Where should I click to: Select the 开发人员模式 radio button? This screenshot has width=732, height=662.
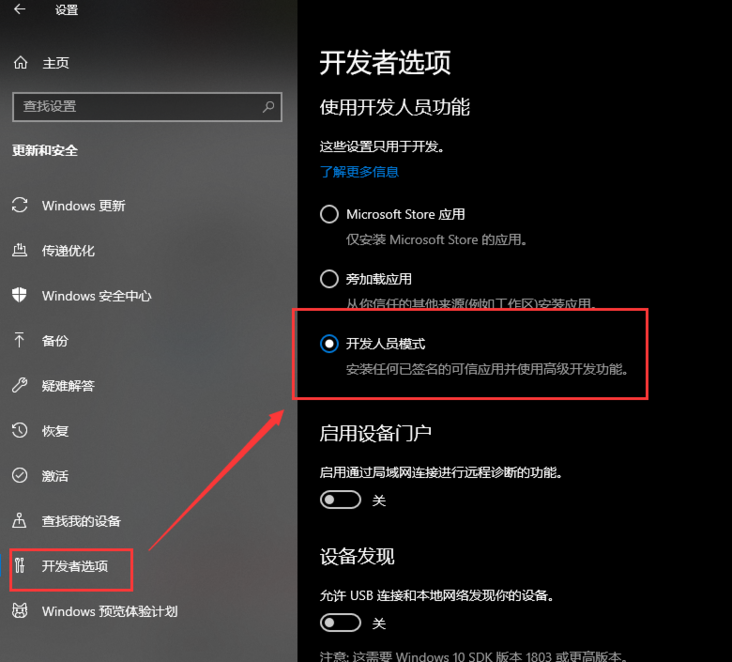click(329, 344)
